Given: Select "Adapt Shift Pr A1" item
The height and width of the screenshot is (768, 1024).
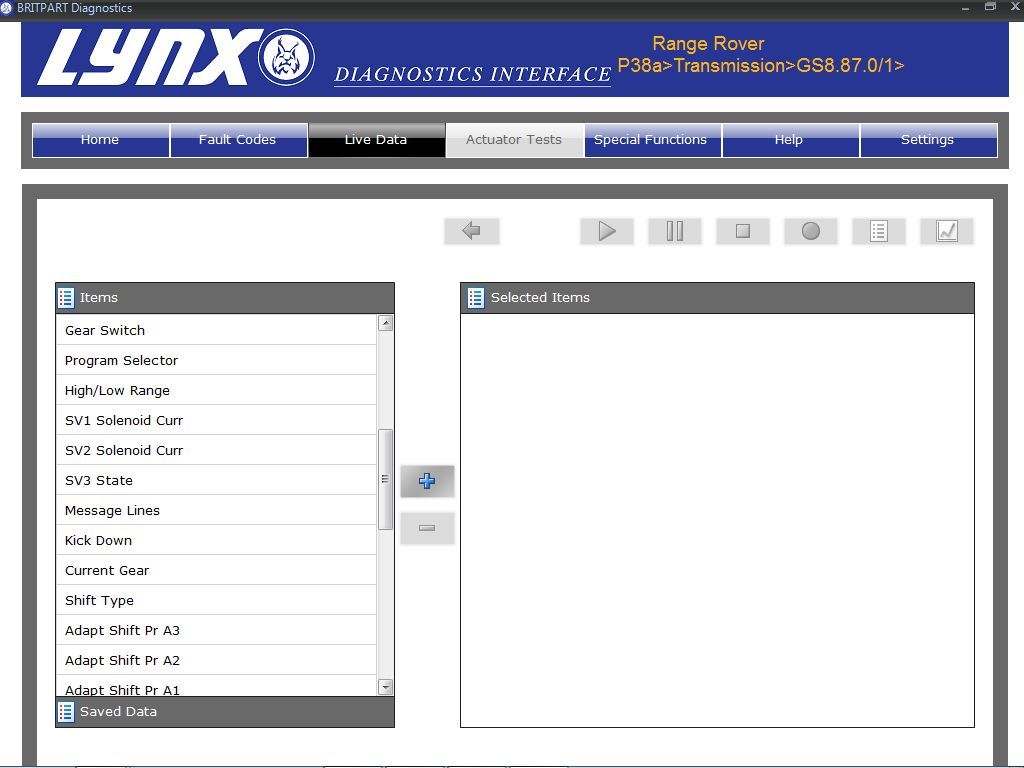Looking at the screenshot, I should tap(216, 686).
